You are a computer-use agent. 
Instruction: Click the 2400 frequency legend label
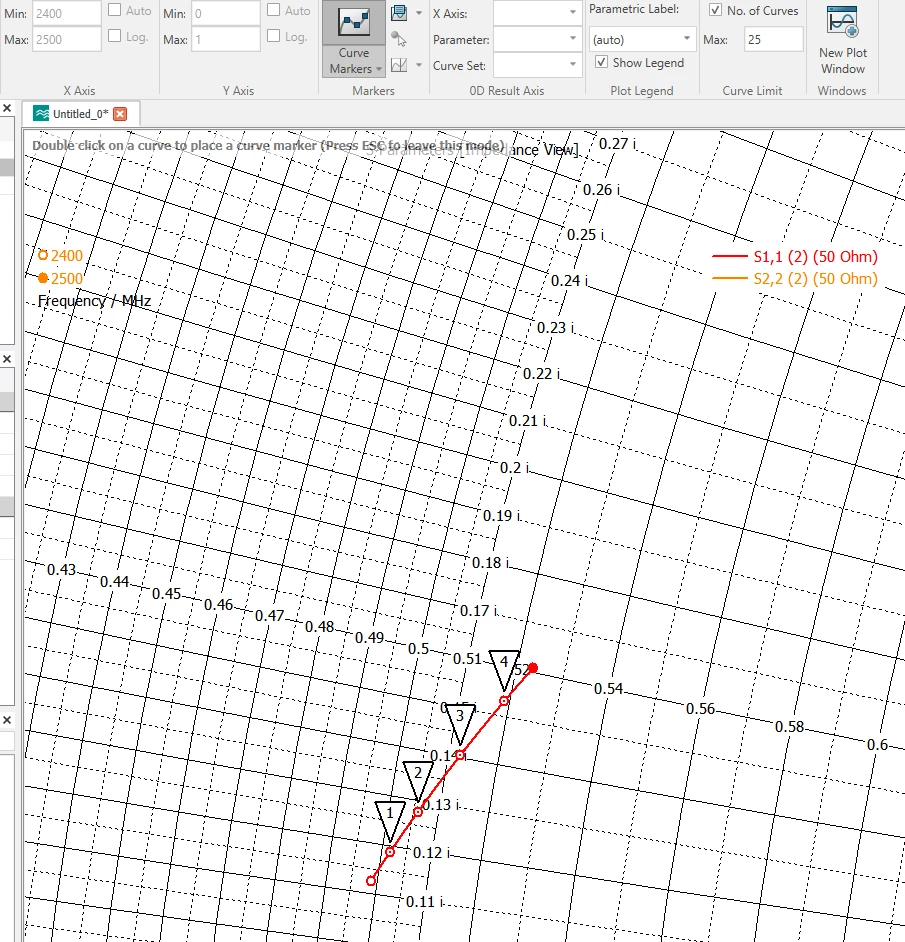66,255
